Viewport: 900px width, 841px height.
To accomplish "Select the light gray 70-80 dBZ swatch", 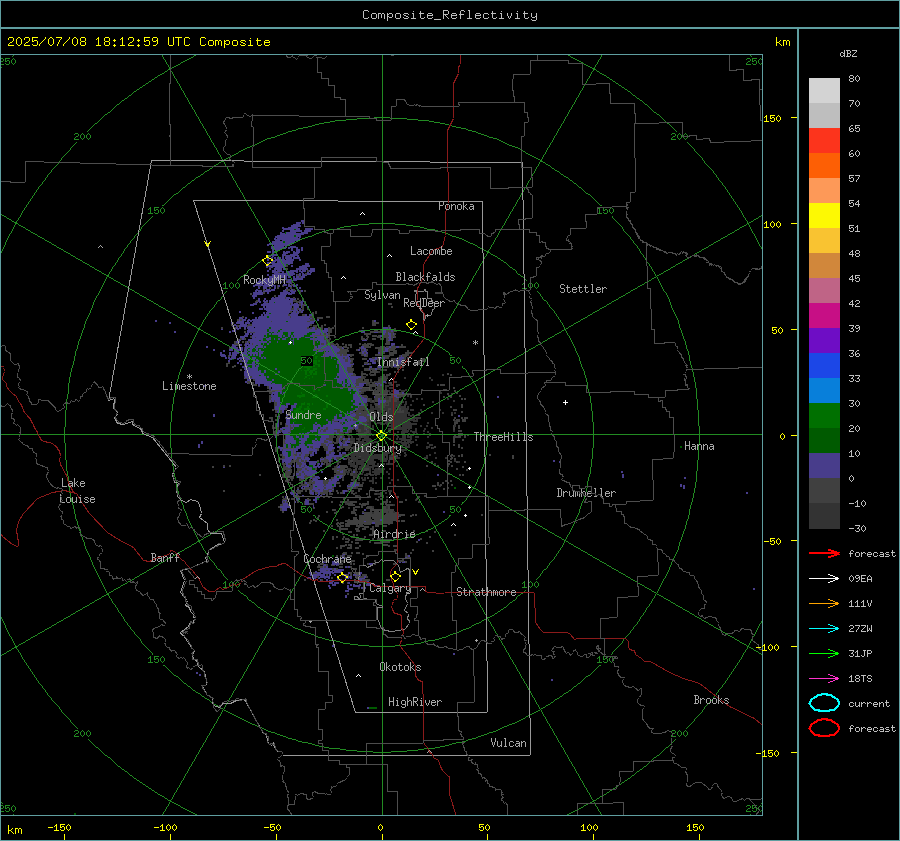I will coord(824,90).
